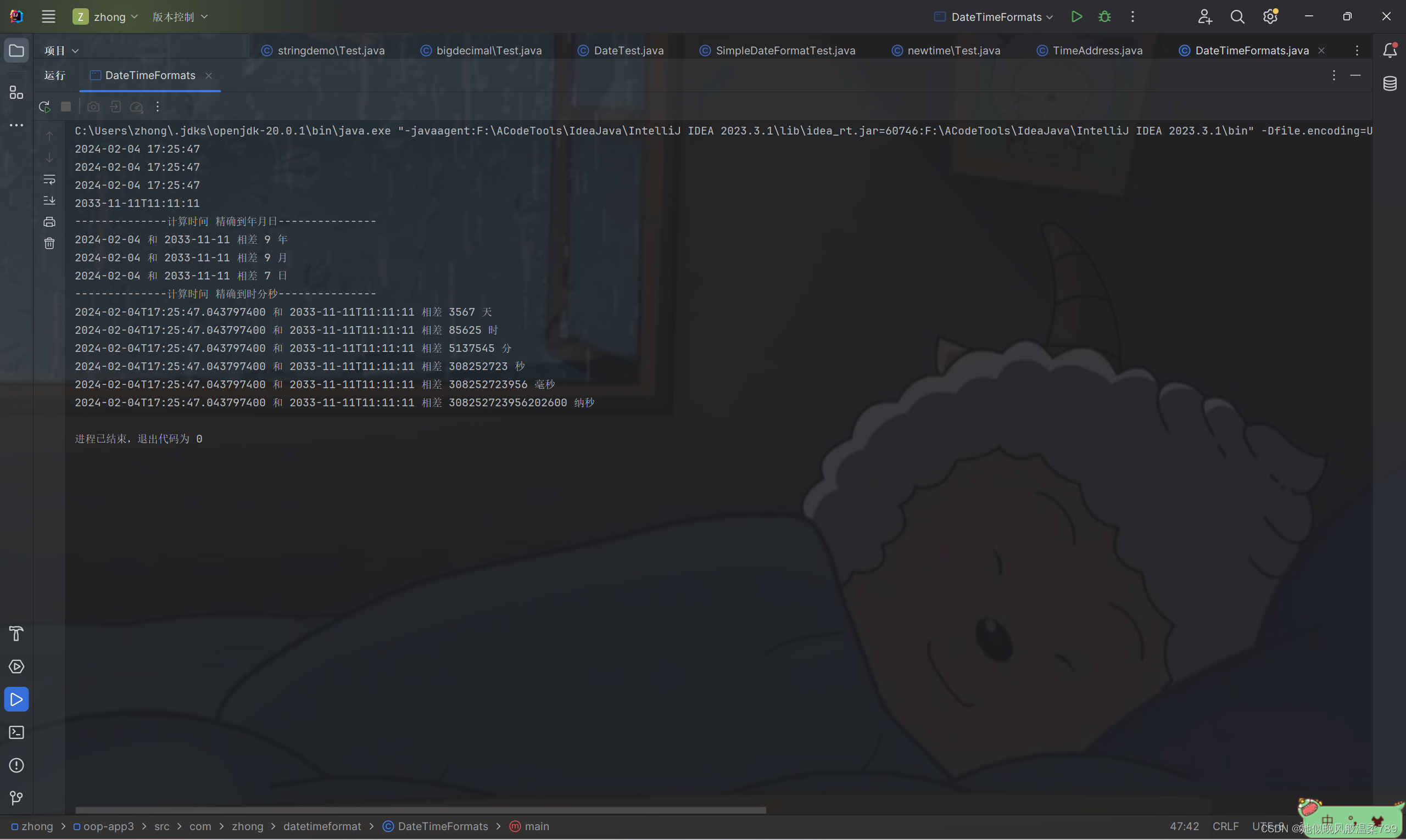Close the DateTimeFormats run tab
The image size is (1406, 840).
208,76
